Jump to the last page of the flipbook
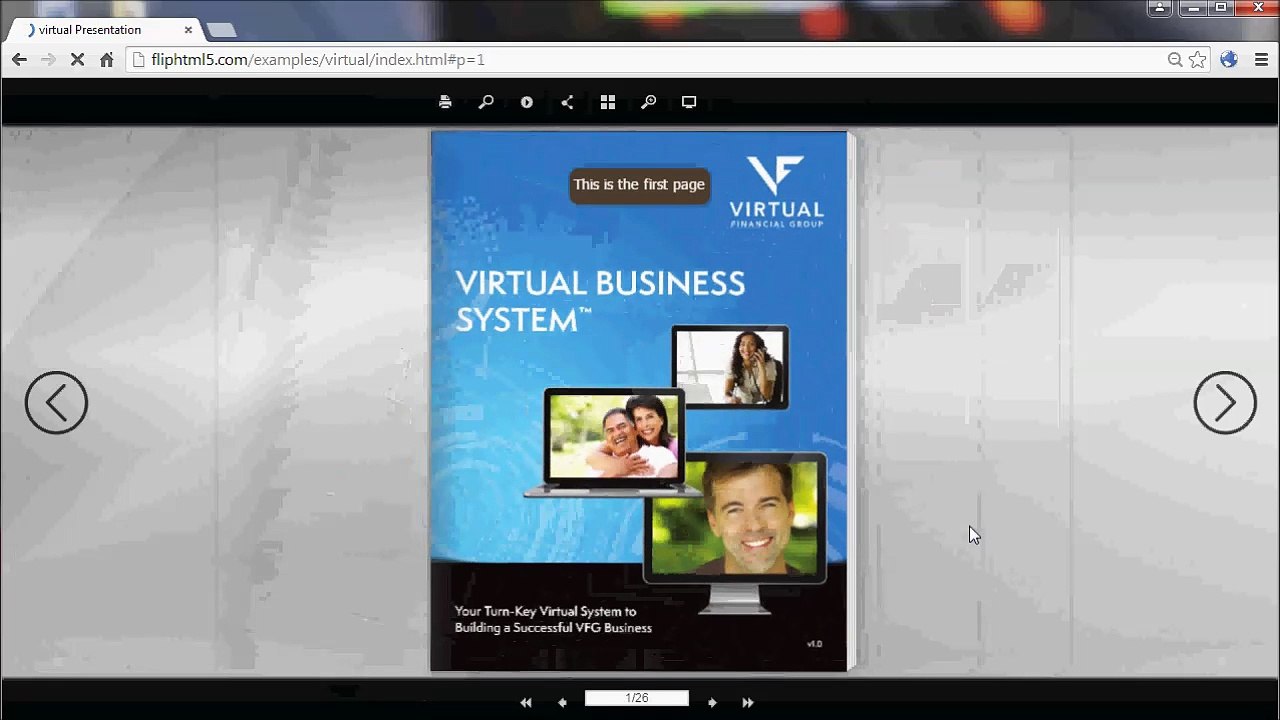This screenshot has width=1280, height=720. pos(748,702)
